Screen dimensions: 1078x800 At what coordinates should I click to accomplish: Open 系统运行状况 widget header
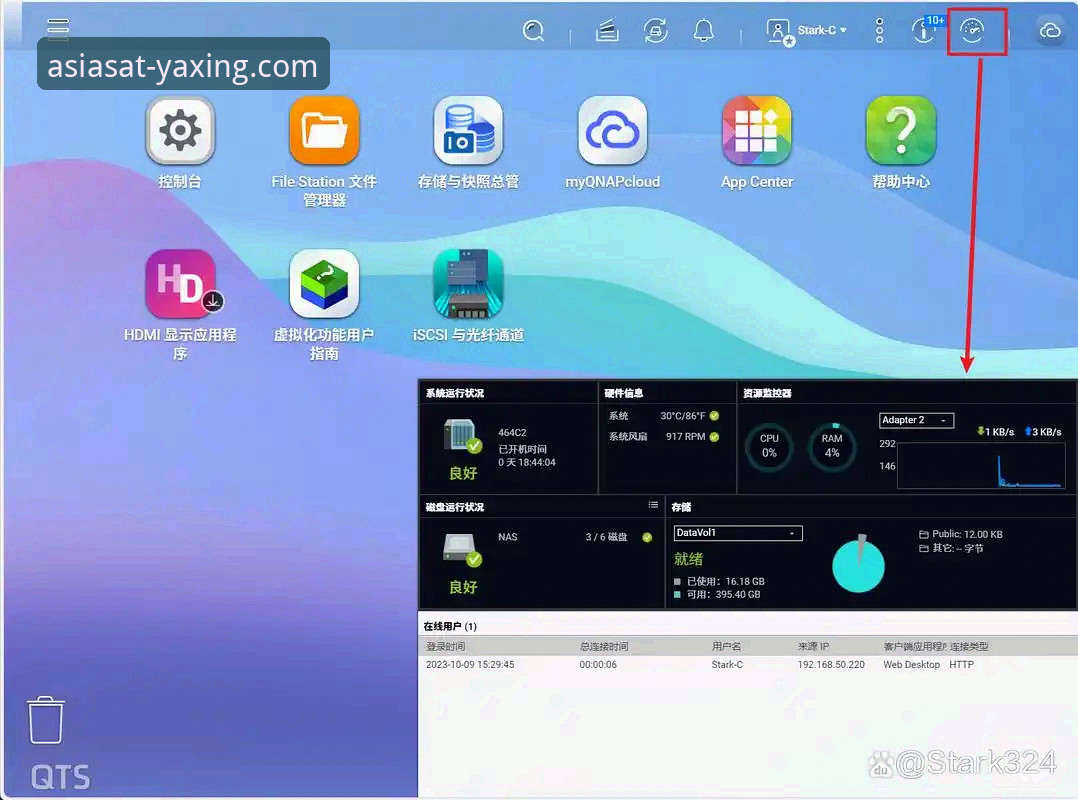[454, 393]
